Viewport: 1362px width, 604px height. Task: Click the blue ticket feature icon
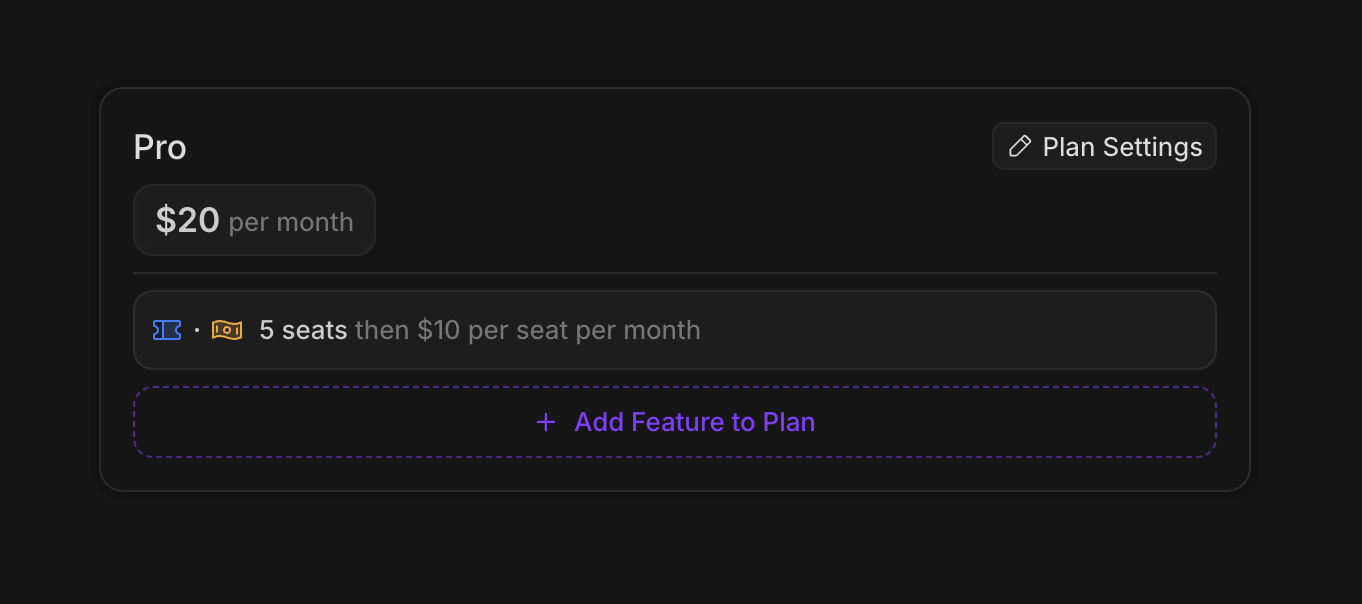tap(167, 330)
